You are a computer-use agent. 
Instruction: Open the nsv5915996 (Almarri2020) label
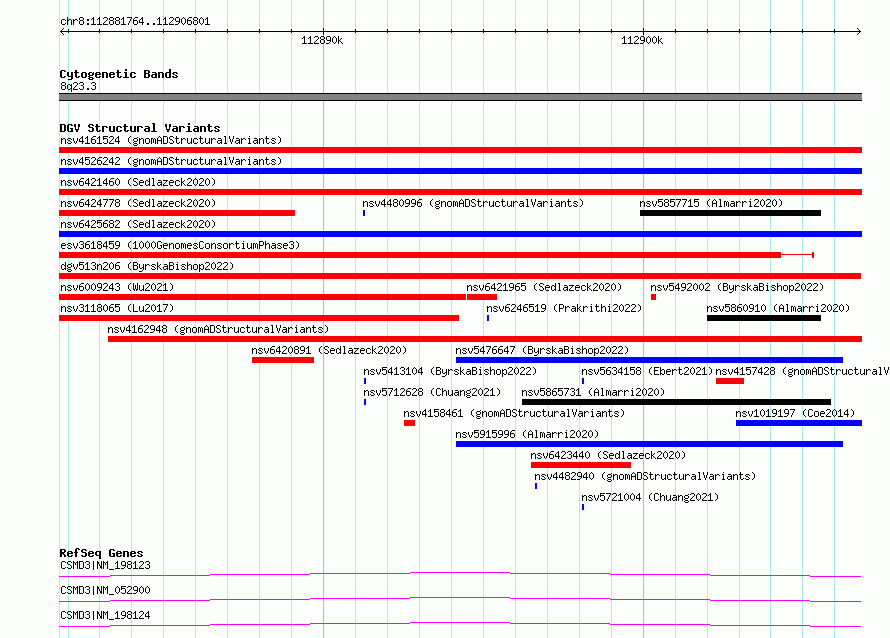[x=527, y=434]
